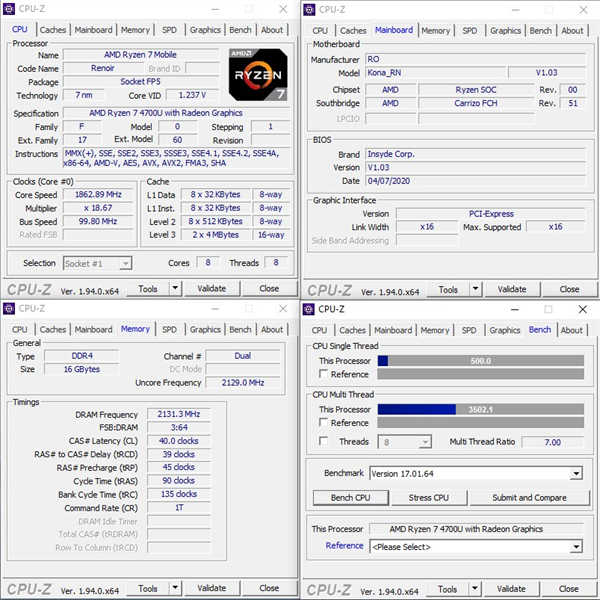Click the Multiplier x 18.67 value
This screenshot has width=600, height=600.
click(x=98, y=208)
